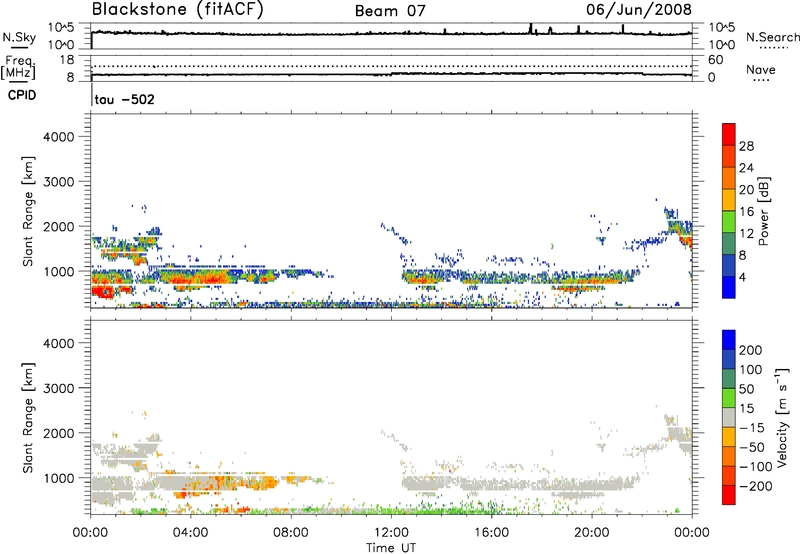Click the 'Beam 07' label

pyautogui.click(x=390, y=11)
